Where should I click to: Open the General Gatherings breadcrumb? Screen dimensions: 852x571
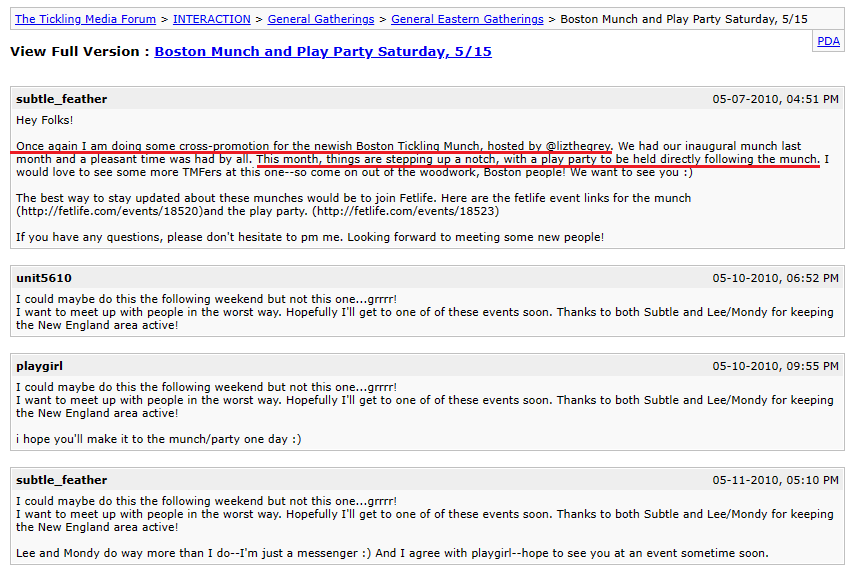point(321,19)
